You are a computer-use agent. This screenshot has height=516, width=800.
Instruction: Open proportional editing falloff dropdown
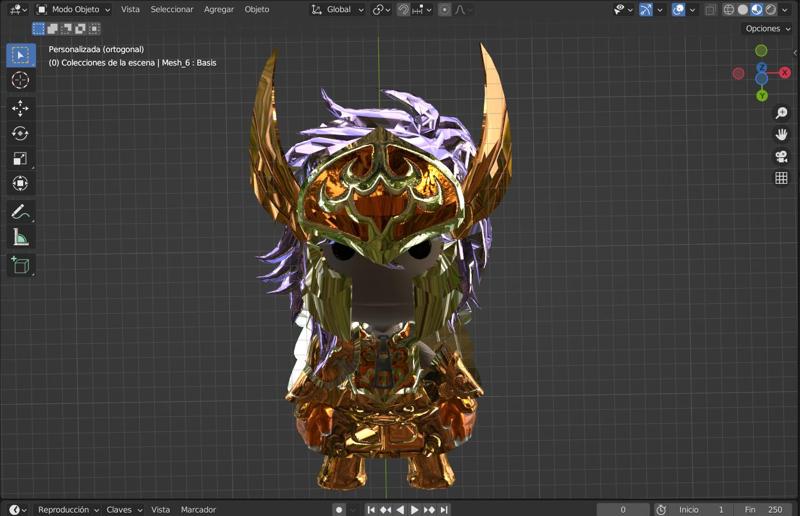[462, 9]
